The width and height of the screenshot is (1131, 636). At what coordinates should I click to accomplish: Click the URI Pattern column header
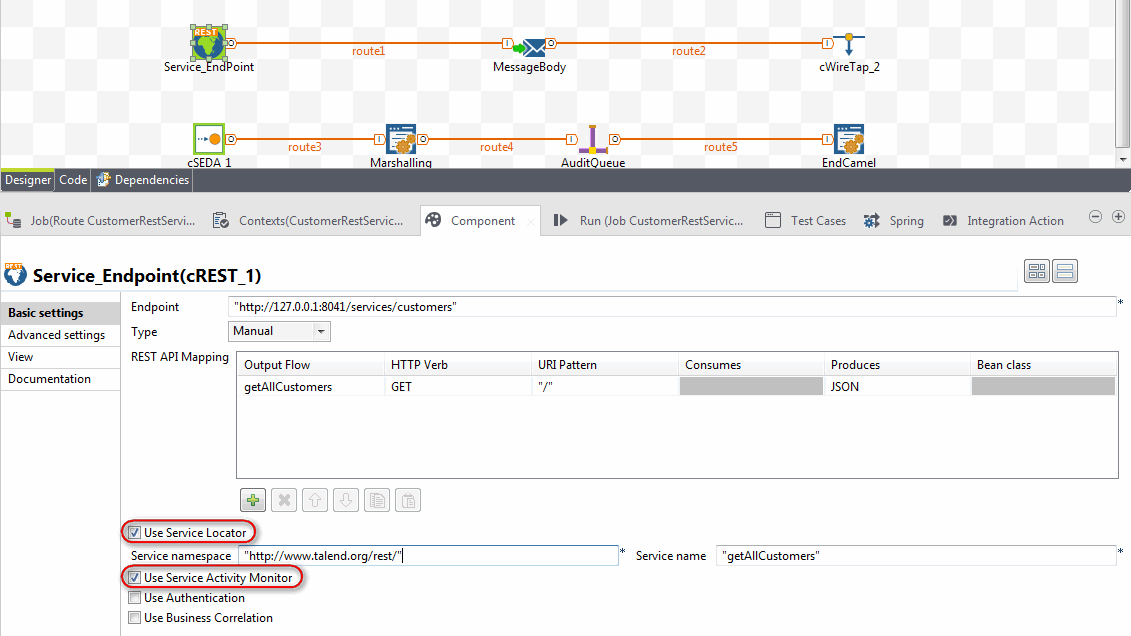point(604,365)
